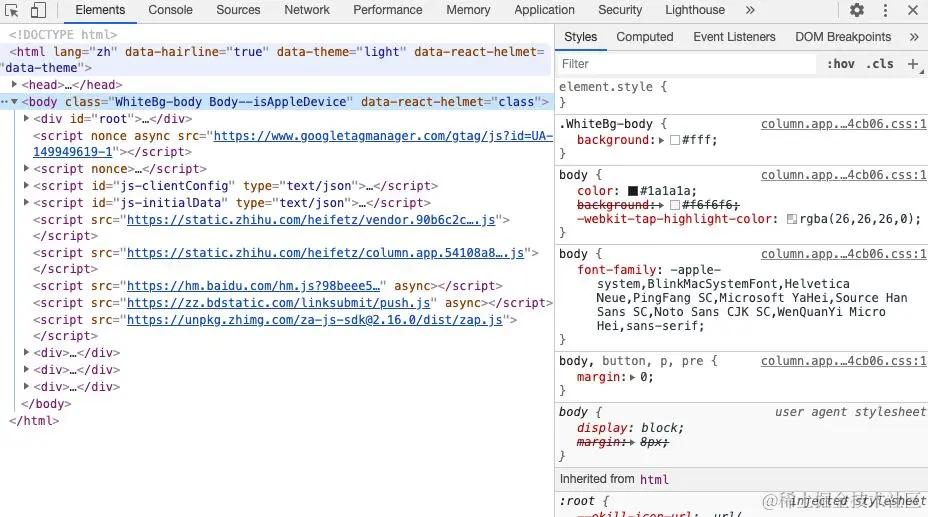Select the closing html tag line
The image size is (928, 517).
[x=34, y=421]
